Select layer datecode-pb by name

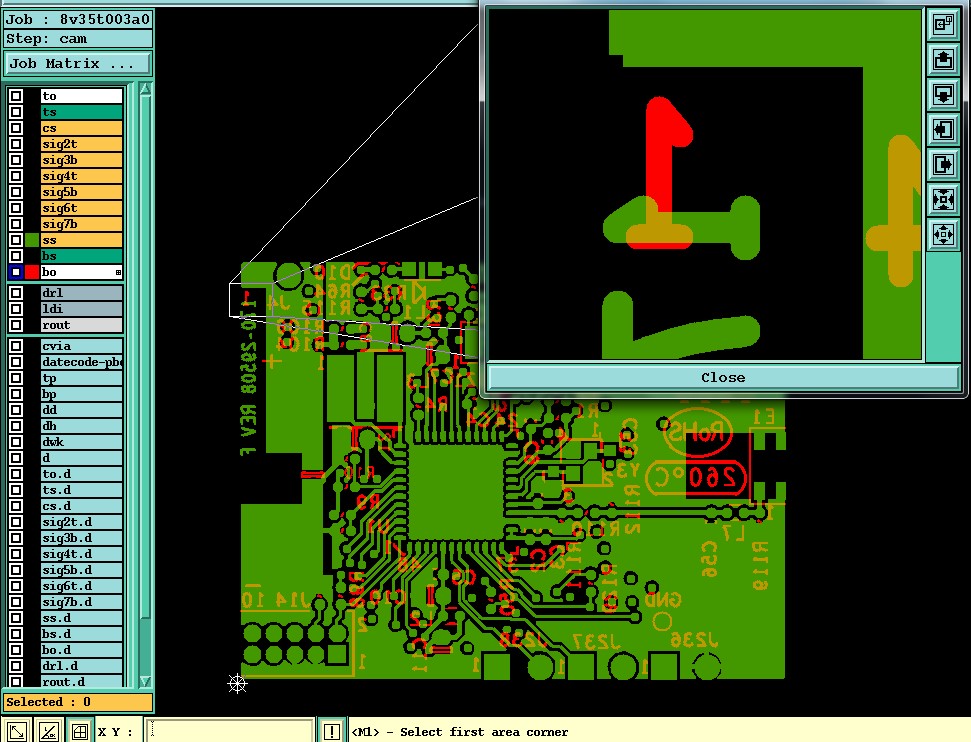point(82,362)
